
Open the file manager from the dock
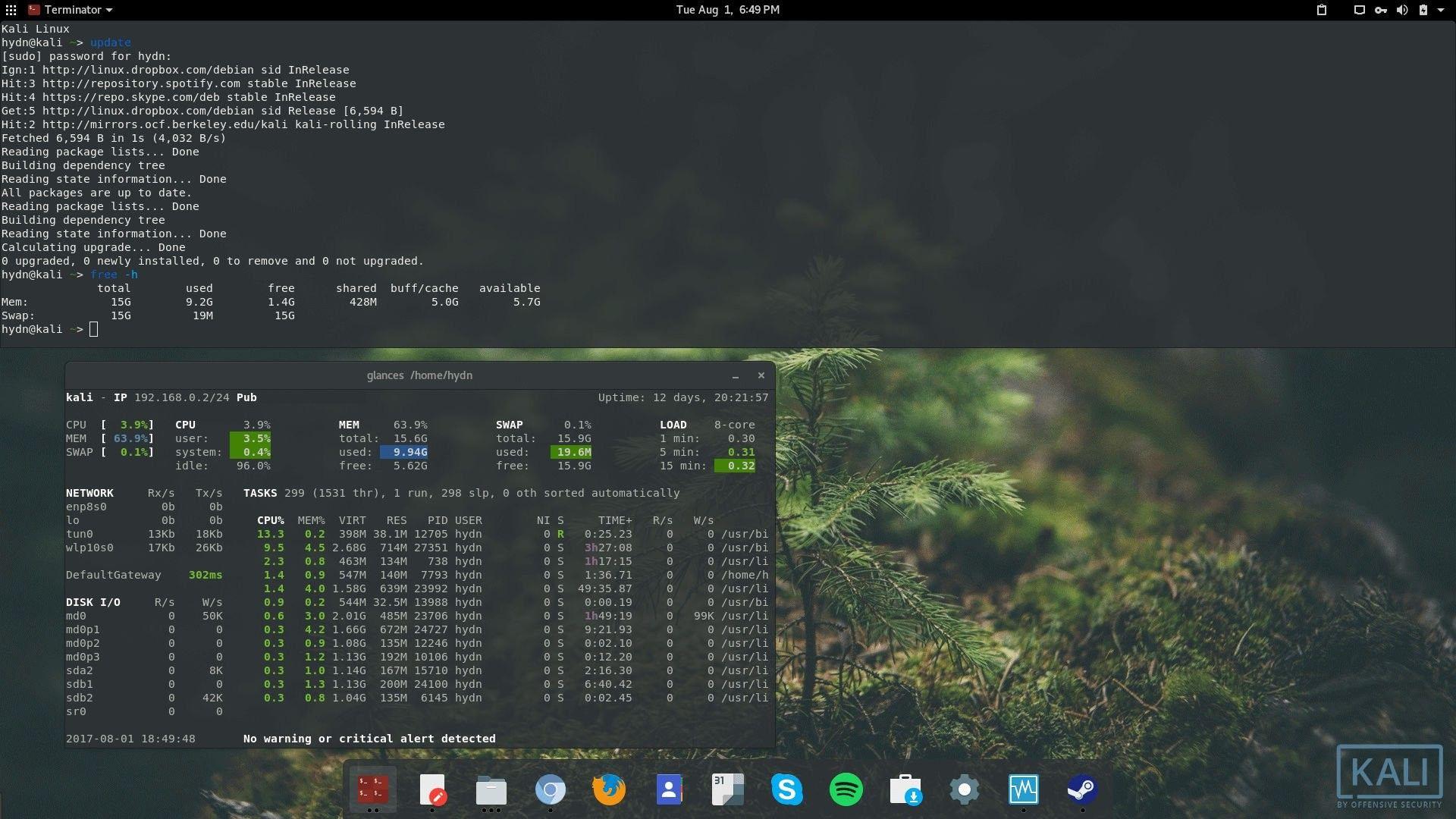coord(491,789)
